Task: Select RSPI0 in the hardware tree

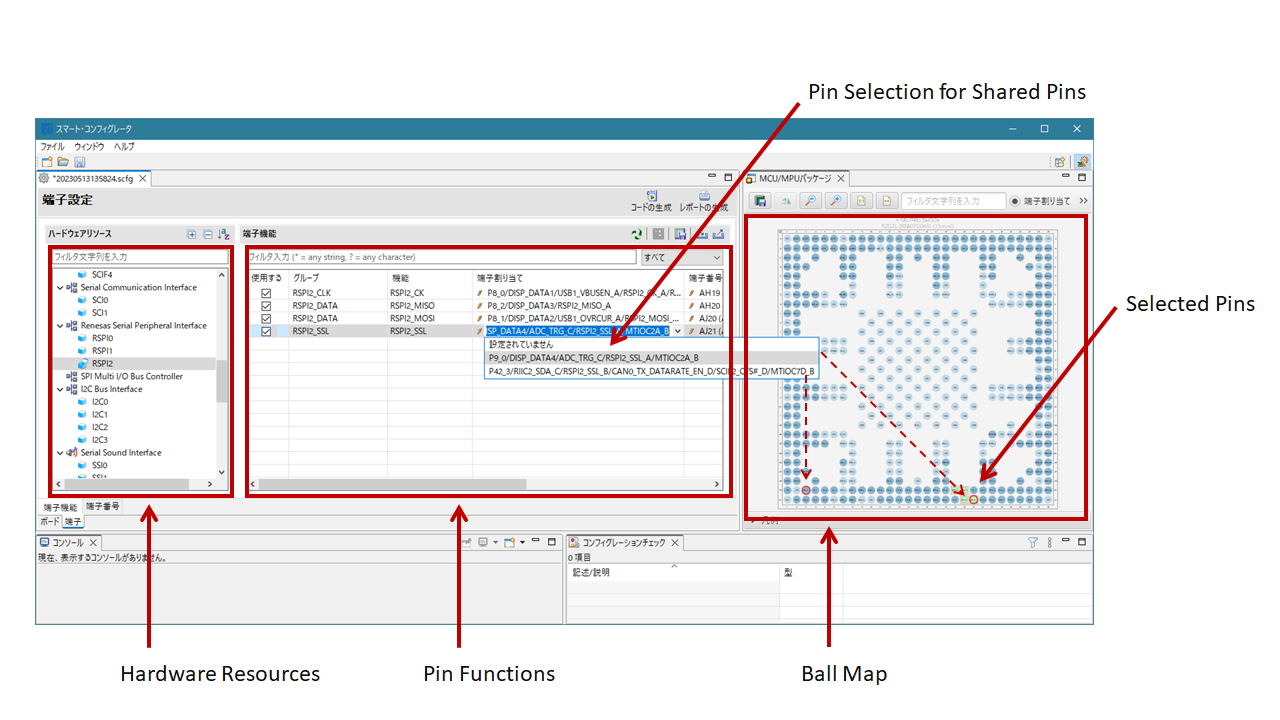Action: coord(102,338)
